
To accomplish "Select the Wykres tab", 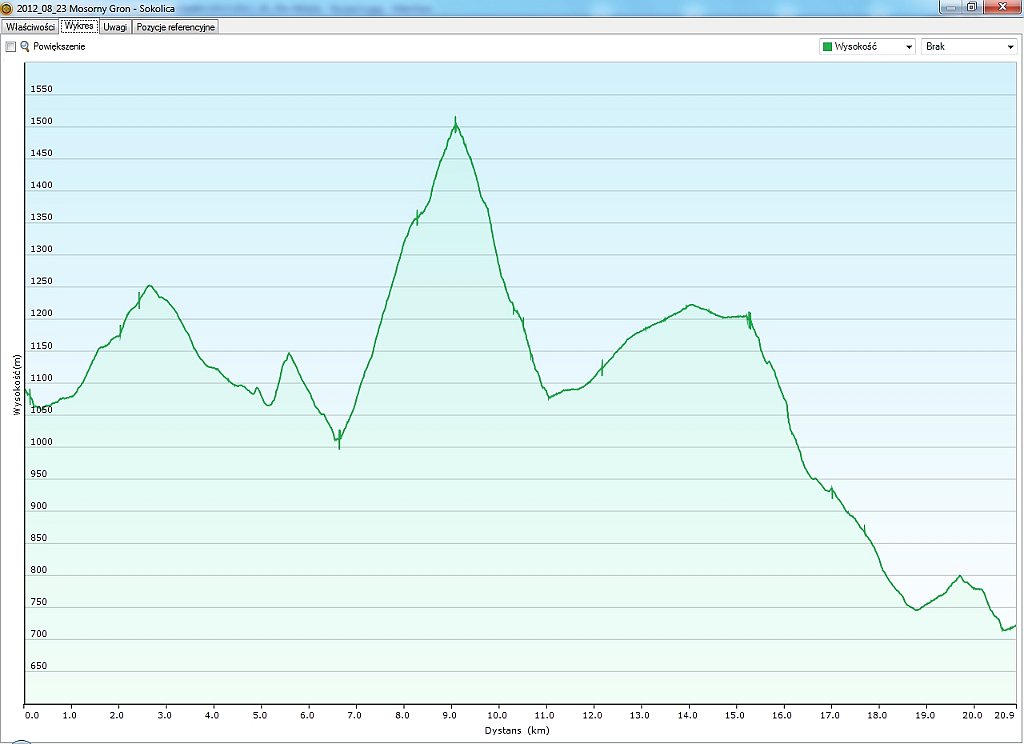I will coord(79,27).
